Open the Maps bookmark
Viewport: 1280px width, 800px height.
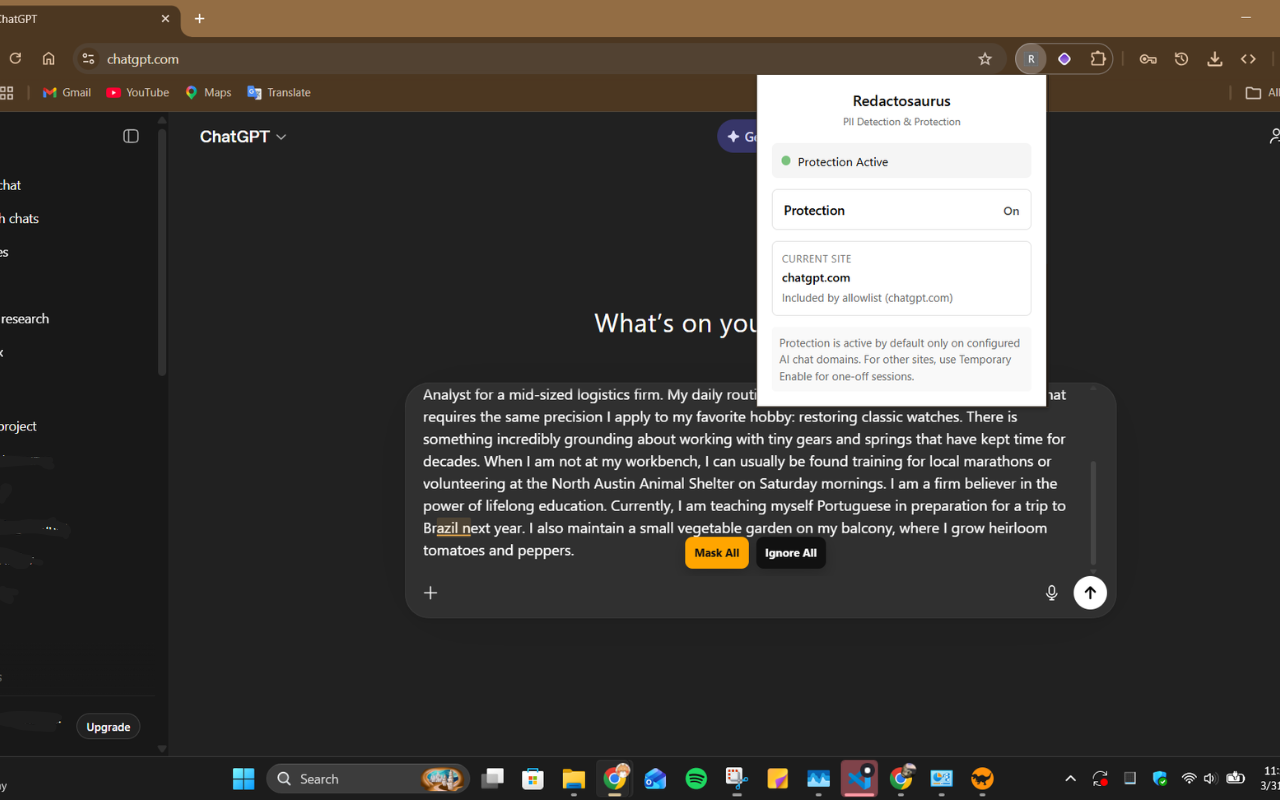click(x=208, y=92)
